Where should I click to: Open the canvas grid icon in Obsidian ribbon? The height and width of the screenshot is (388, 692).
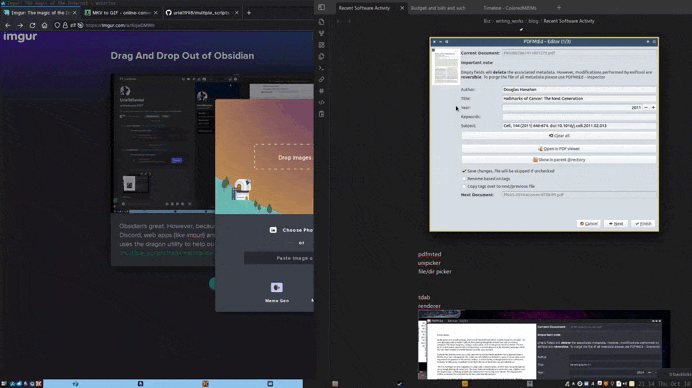[x=321, y=45]
